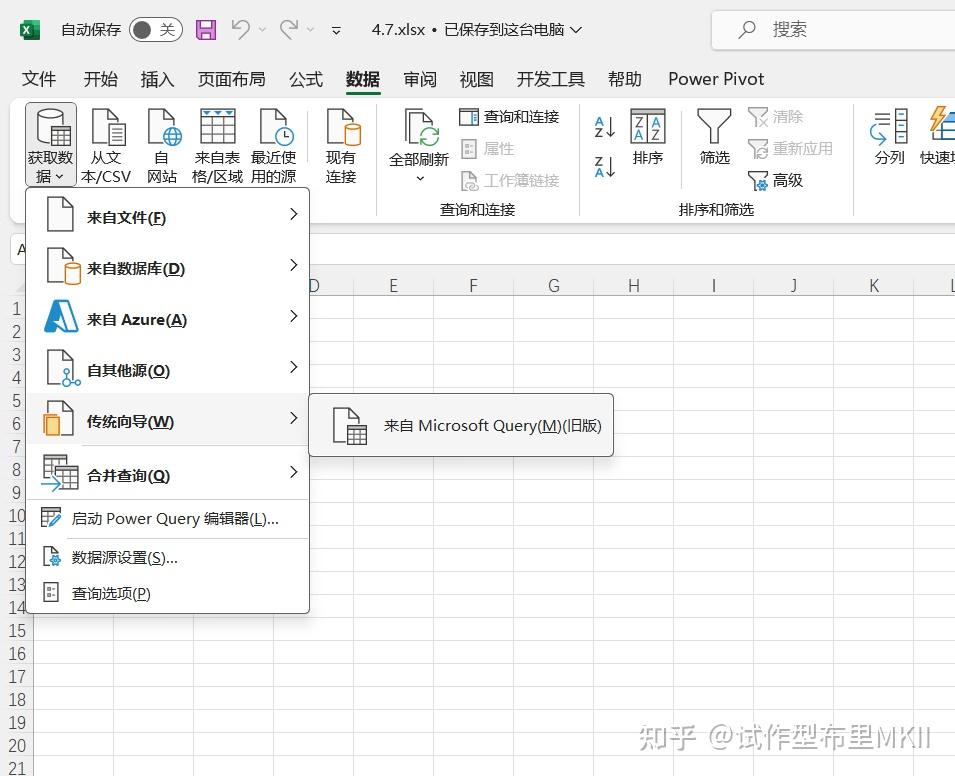Open the Power Pivot tab
This screenshot has width=955, height=776.
715,79
